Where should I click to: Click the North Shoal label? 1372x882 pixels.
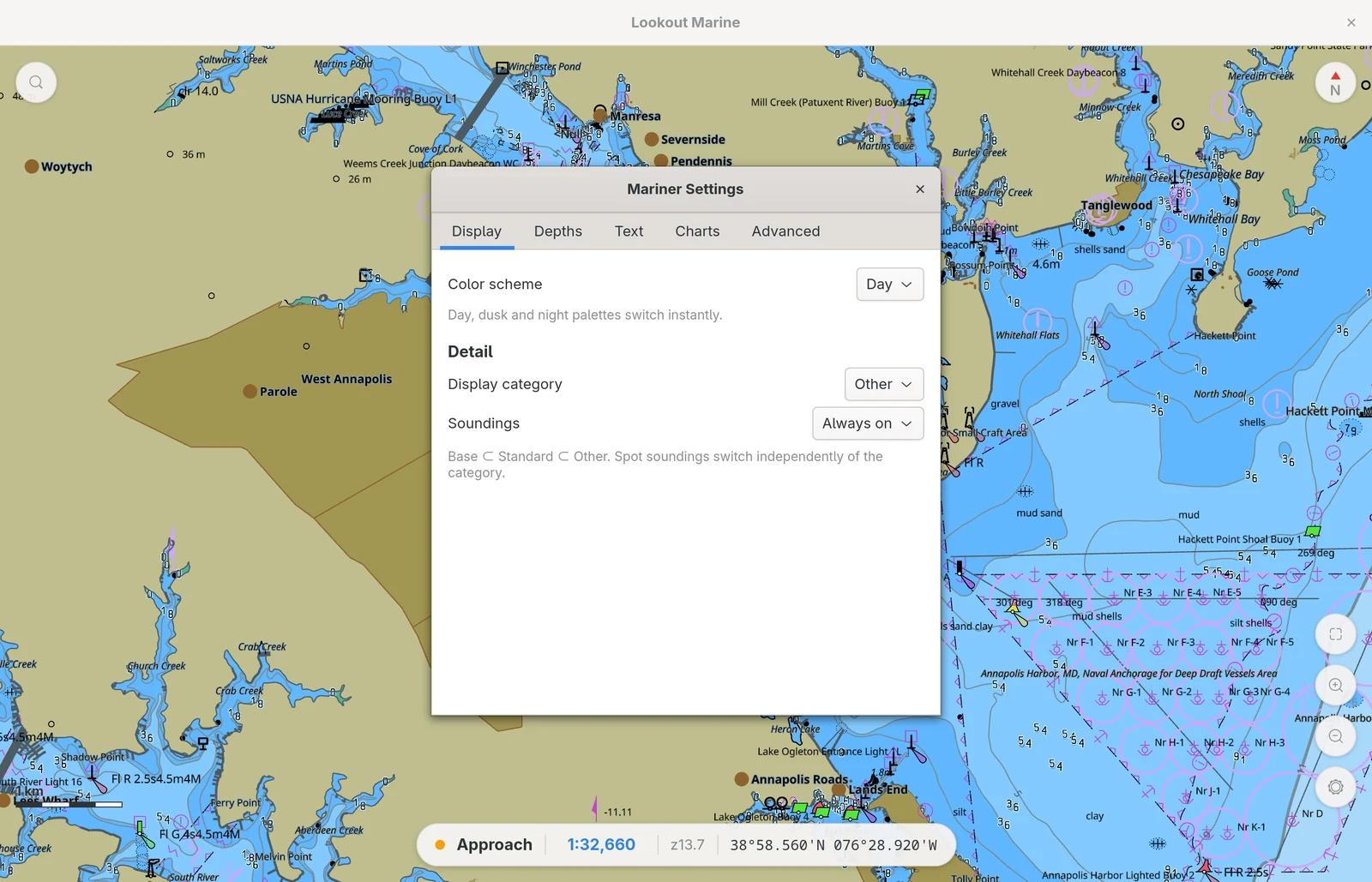tap(1220, 394)
